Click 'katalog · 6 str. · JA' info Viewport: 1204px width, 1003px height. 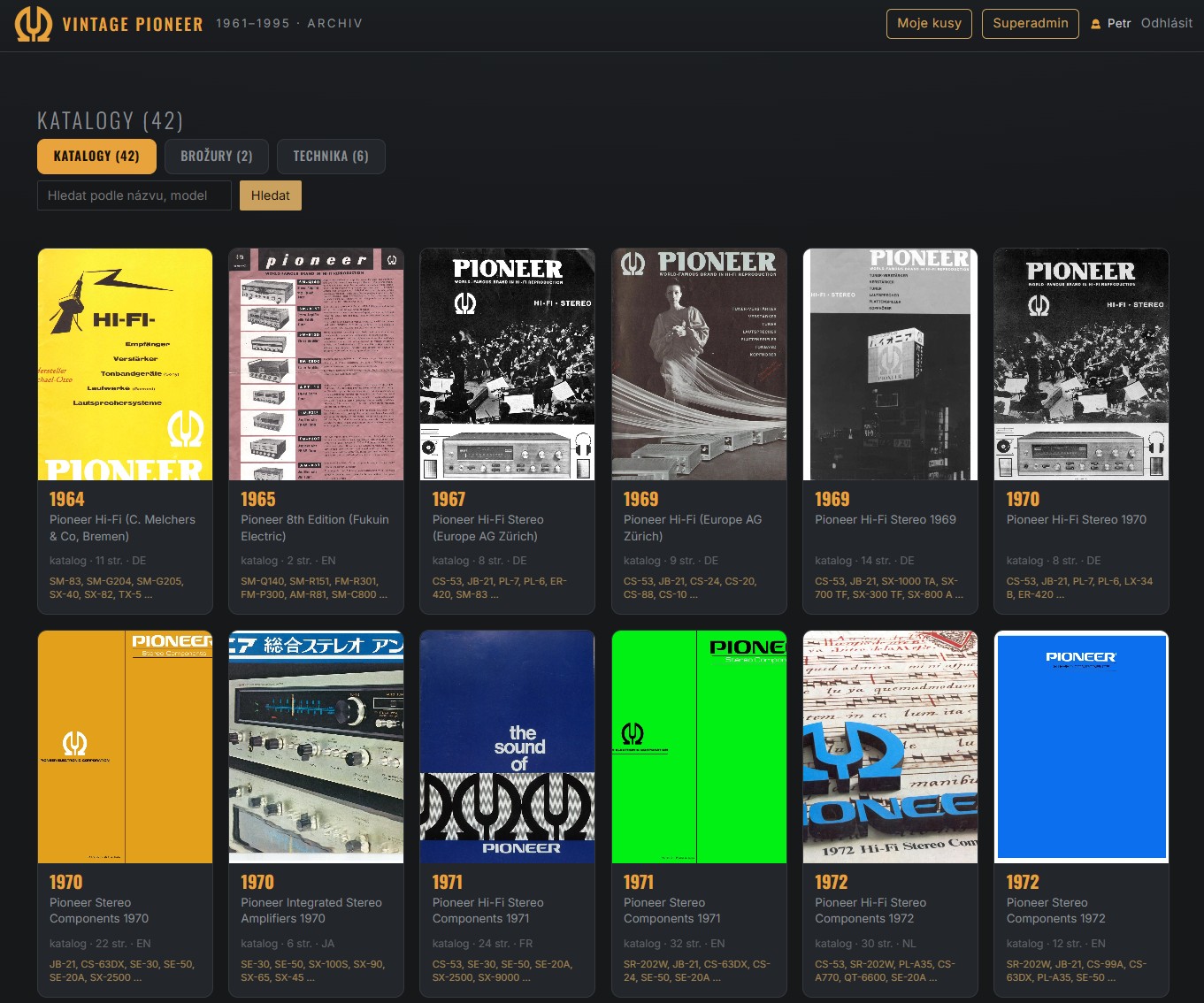pos(288,944)
